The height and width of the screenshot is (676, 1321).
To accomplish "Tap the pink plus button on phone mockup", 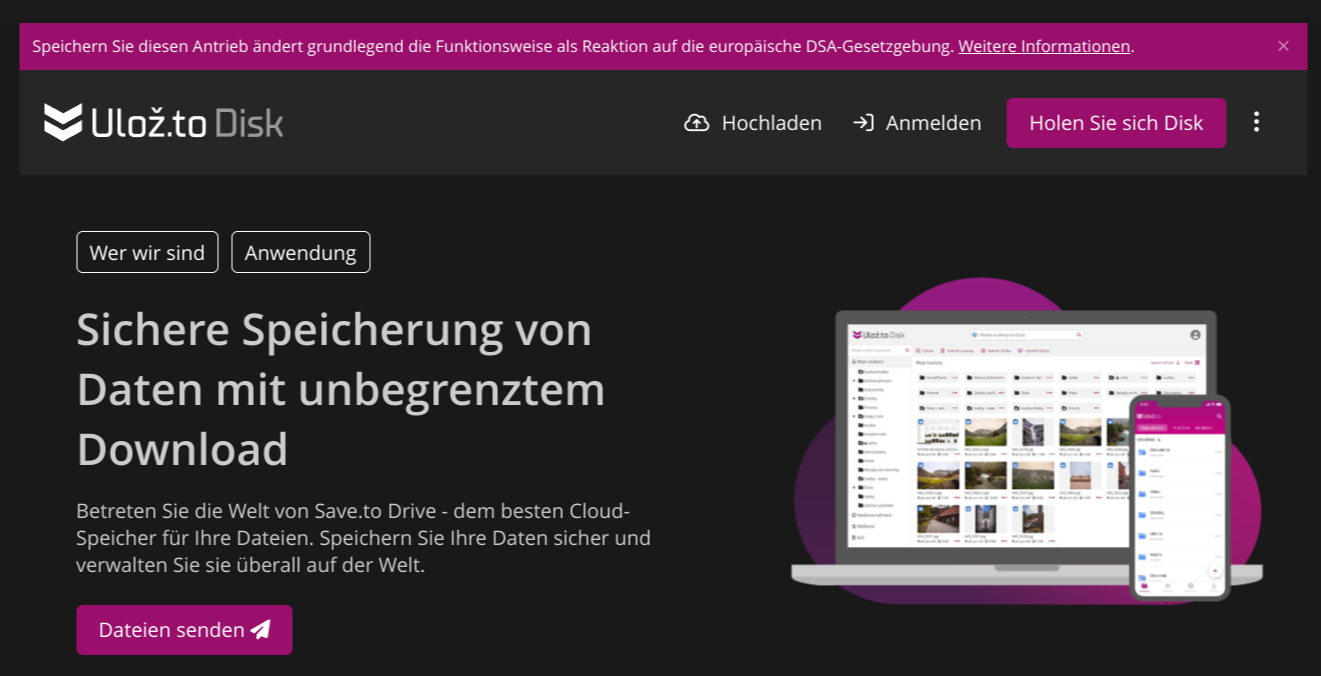I will click(x=1215, y=571).
